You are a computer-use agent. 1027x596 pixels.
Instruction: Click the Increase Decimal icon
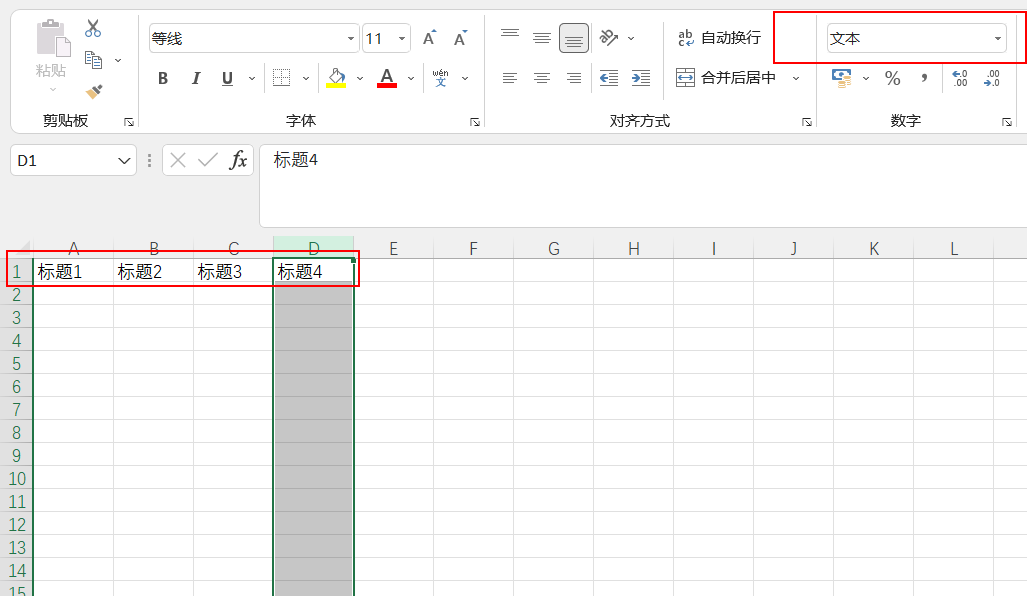click(x=960, y=79)
